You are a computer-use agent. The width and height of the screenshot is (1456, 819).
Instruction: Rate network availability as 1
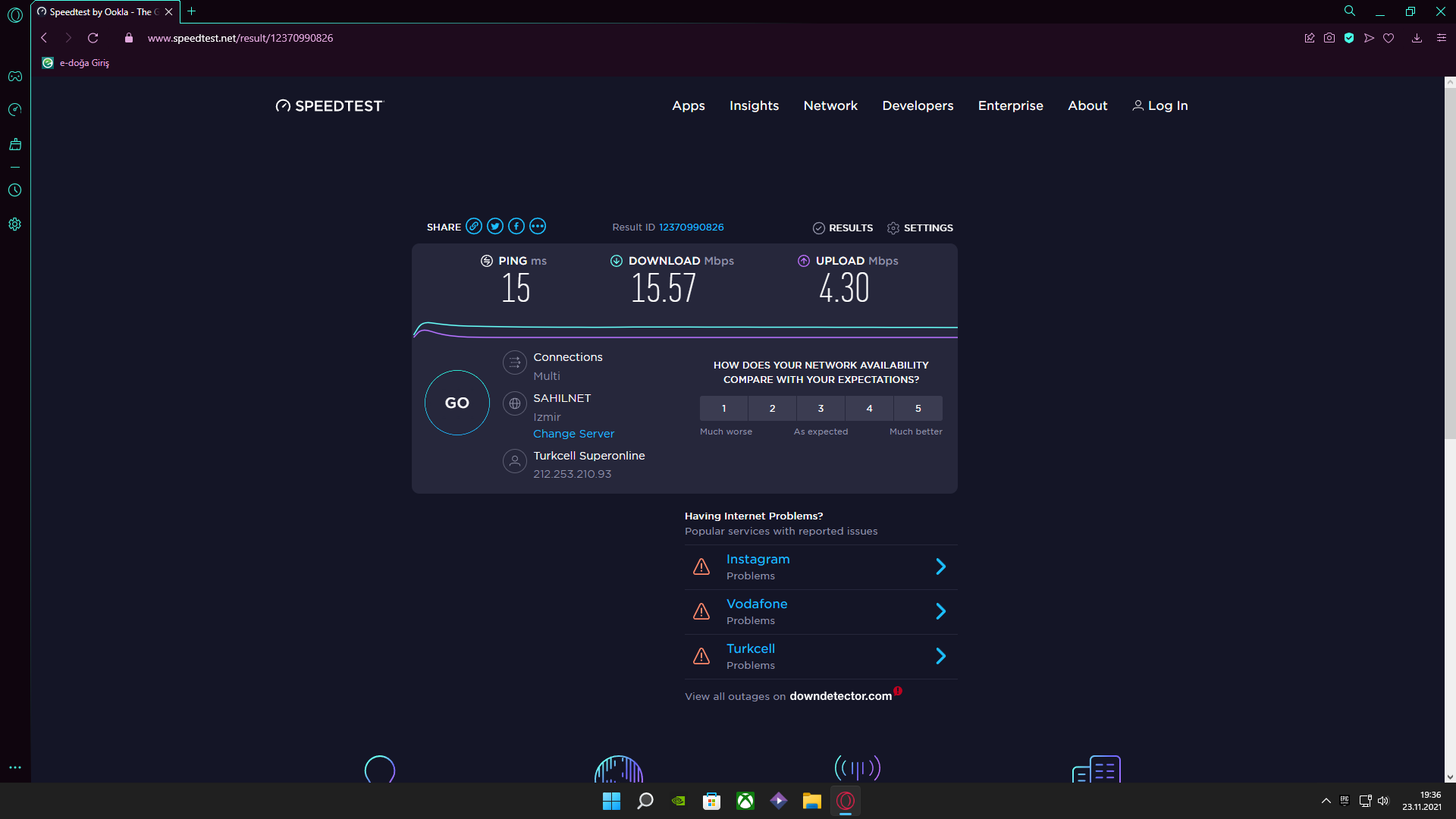tap(723, 408)
